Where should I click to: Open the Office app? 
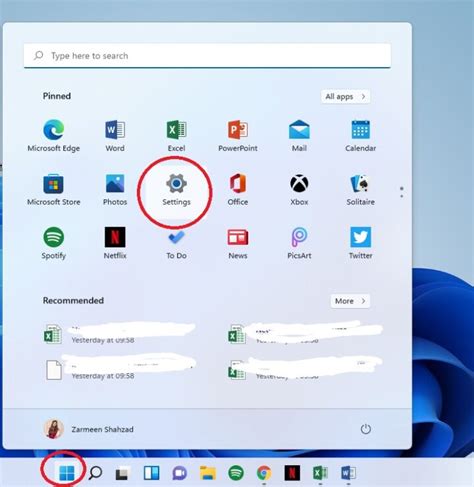[238, 189]
